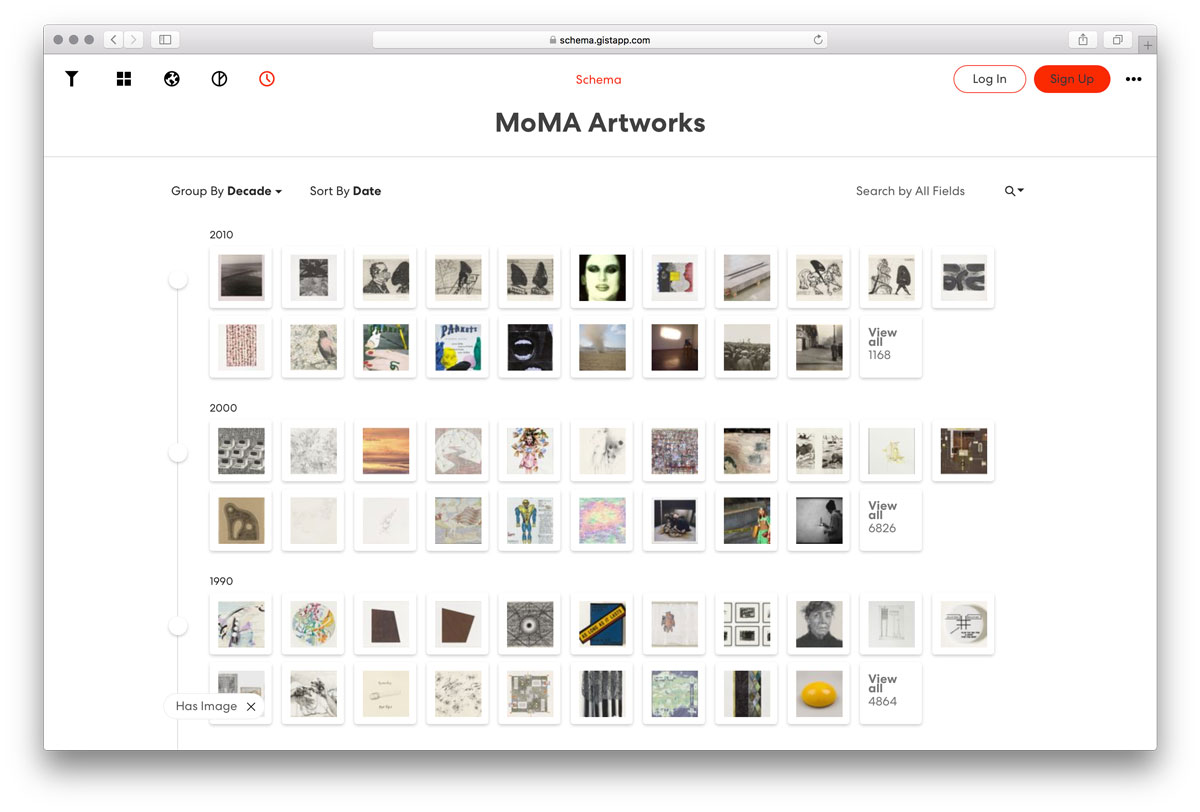Expand the Group By Decade dropdown
The width and height of the screenshot is (1200, 812).
[226, 191]
